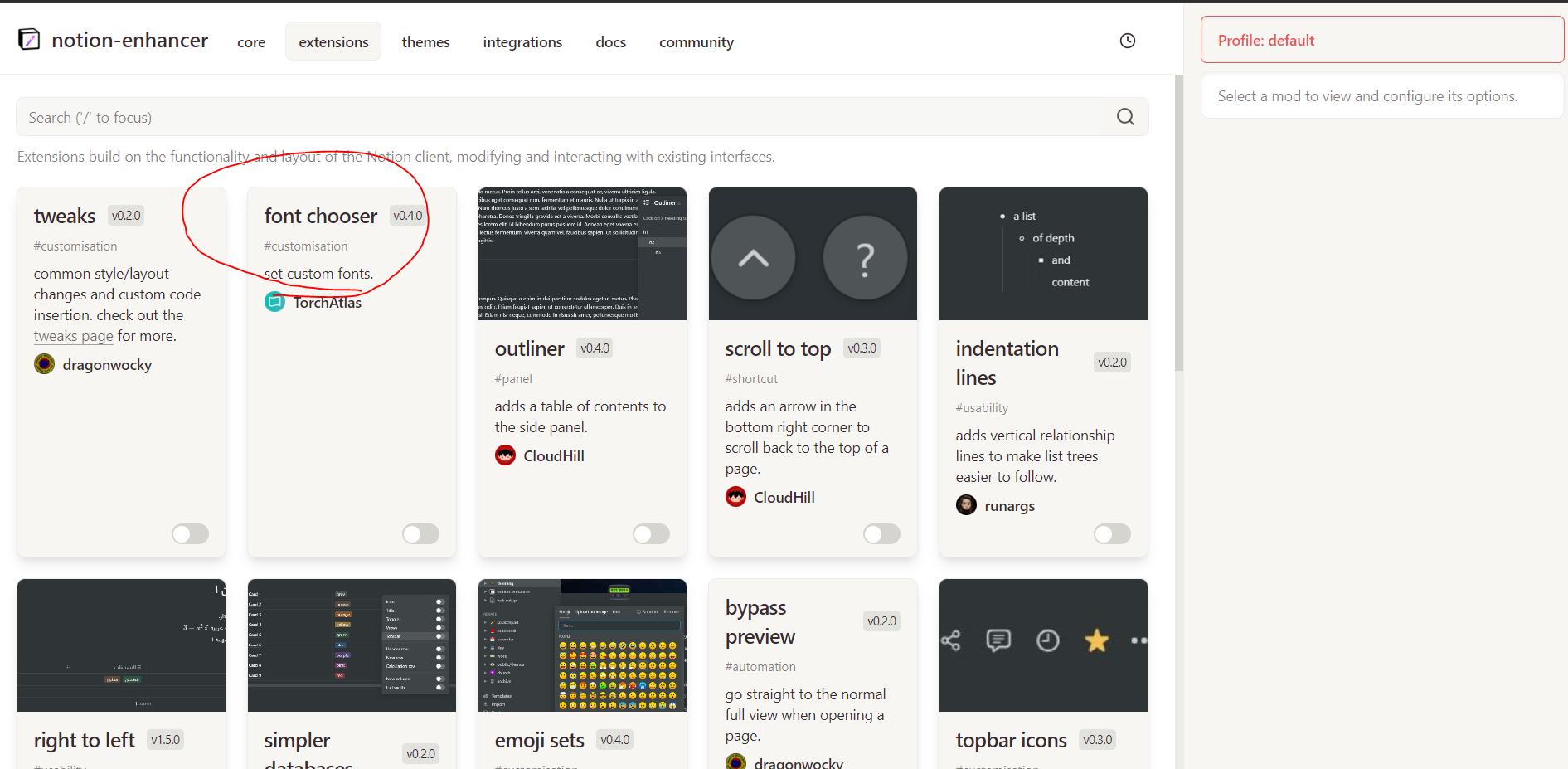Screen dimensions: 1568x769
Task: Click the share icon in topbar icons preview
Action: coord(951,640)
